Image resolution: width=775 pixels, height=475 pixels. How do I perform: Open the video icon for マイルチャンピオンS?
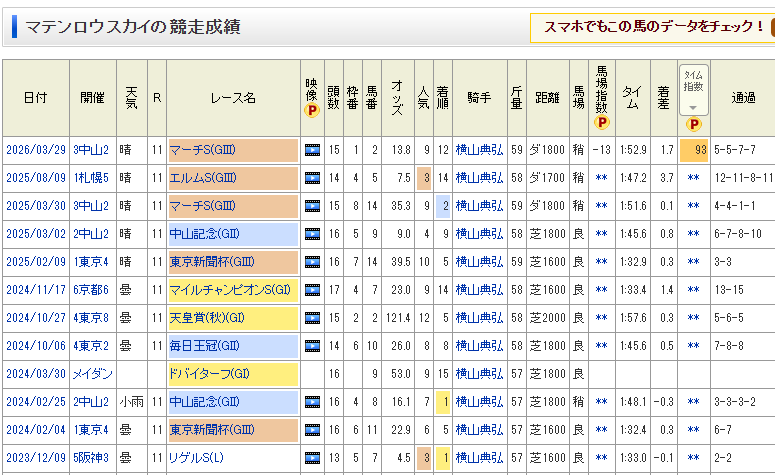[x=312, y=290]
